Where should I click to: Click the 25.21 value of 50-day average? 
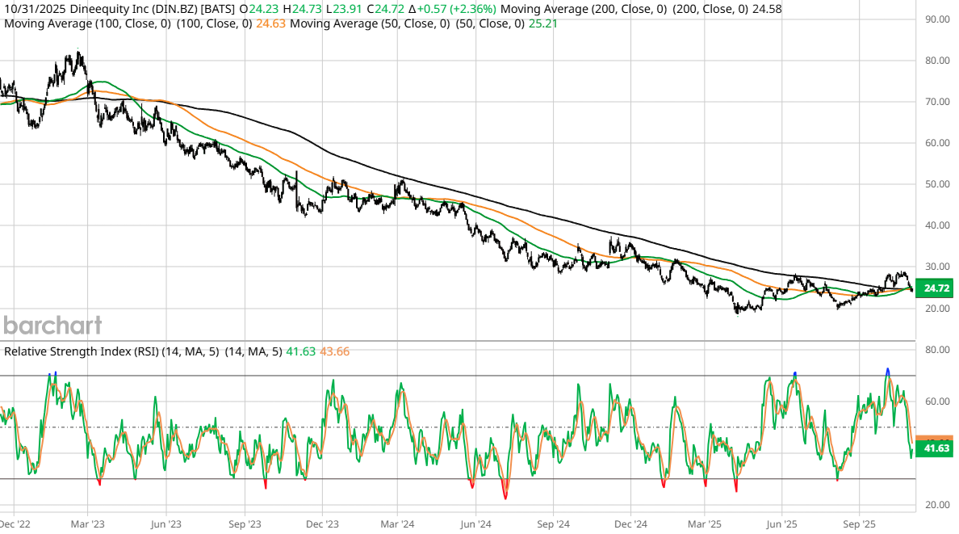pyautogui.click(x=542, y=22)
